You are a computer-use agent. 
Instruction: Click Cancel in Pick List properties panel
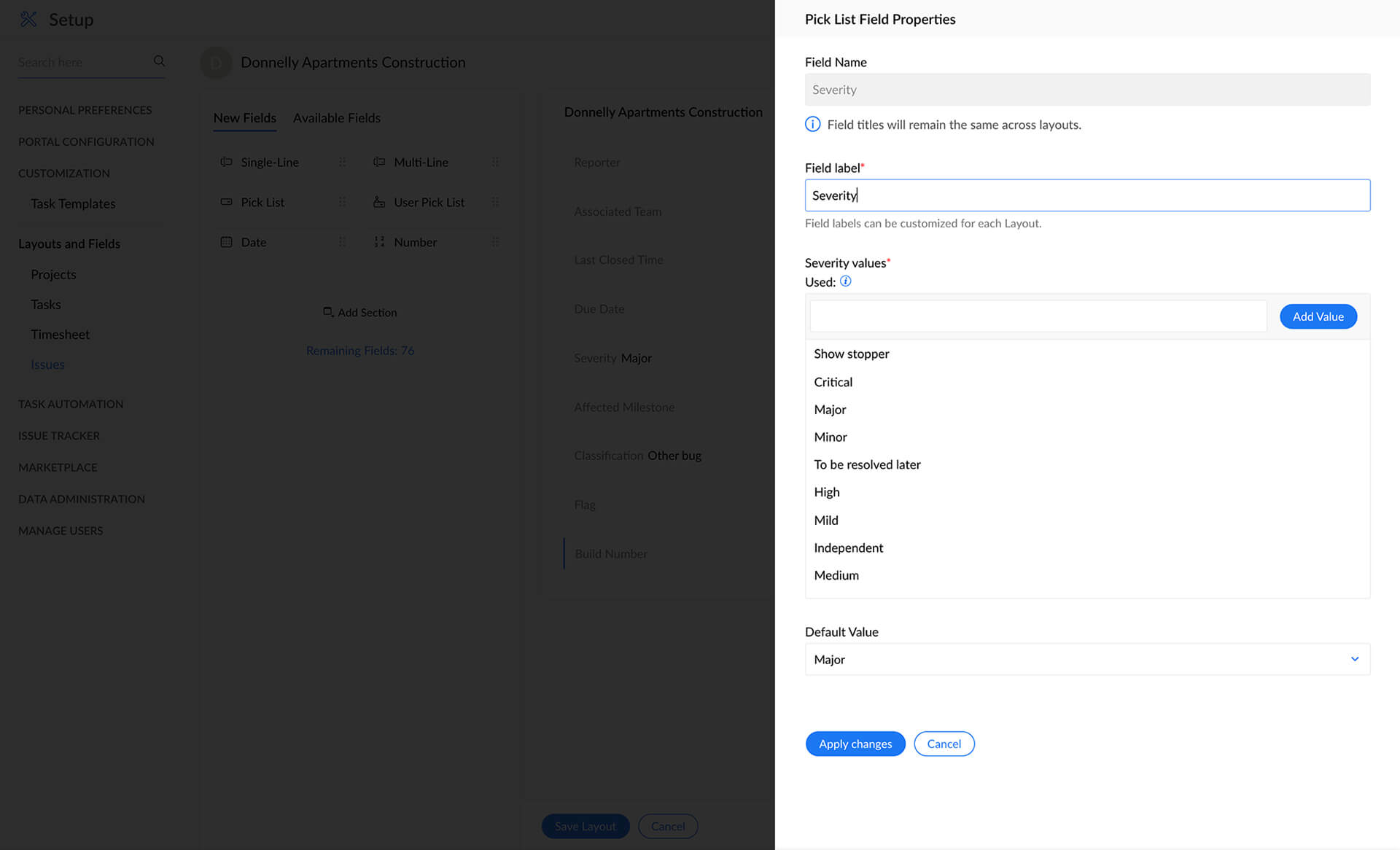coord(944,744)
